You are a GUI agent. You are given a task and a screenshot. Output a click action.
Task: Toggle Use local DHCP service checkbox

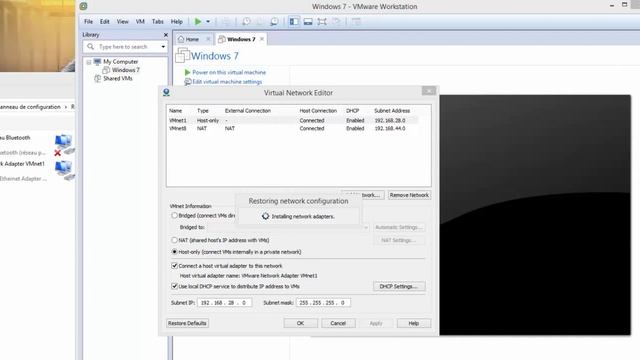(174, 286)
